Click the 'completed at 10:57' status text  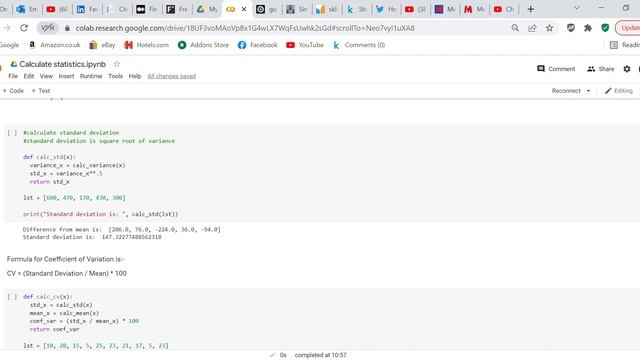click(320, 355)
